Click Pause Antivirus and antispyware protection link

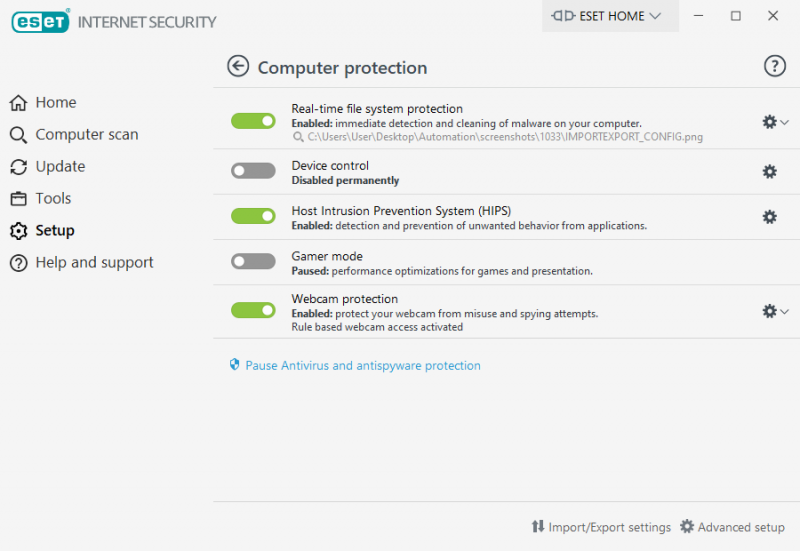(x=362, y=366)
